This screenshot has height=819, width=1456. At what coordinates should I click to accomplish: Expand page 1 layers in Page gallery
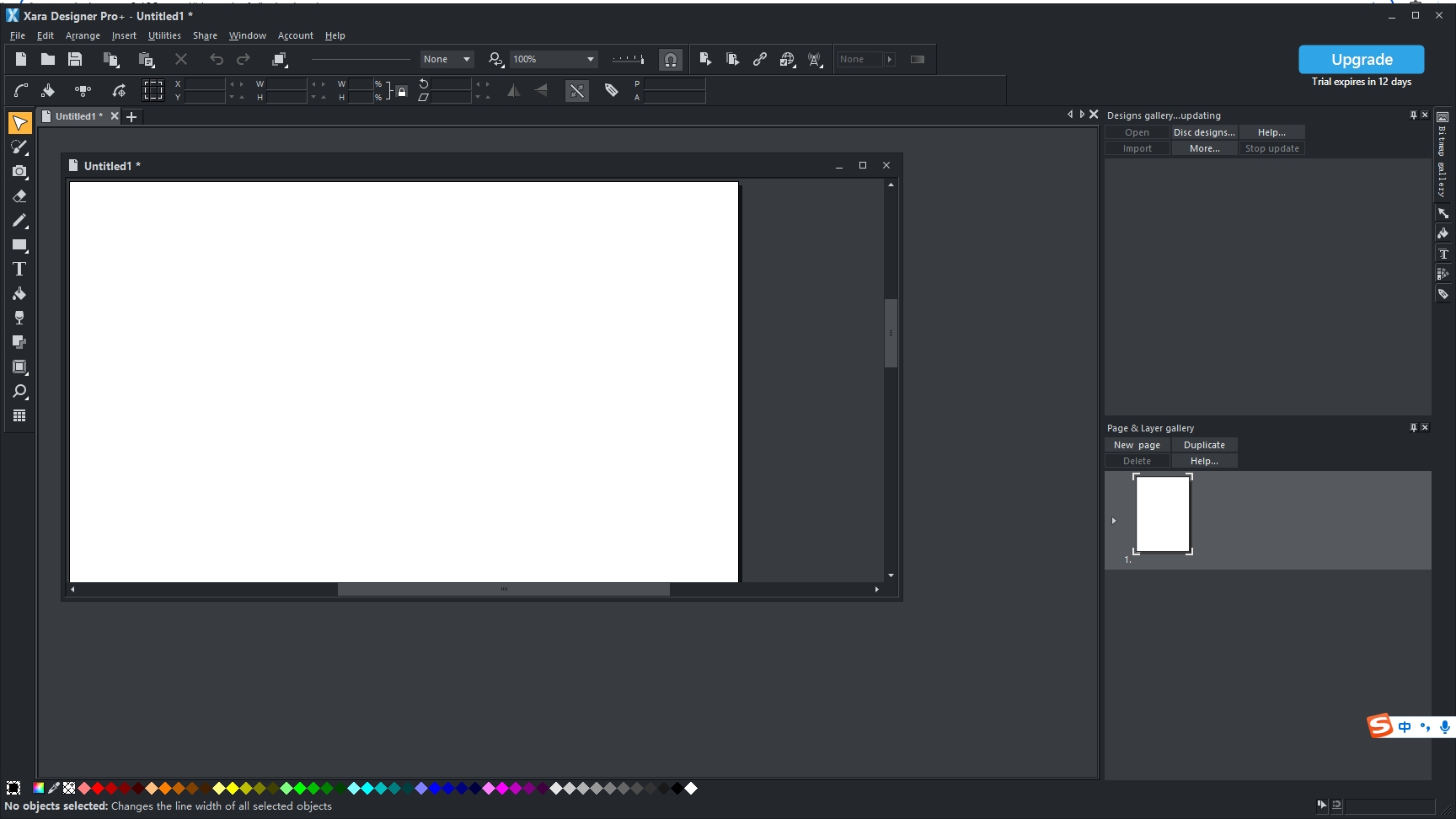1114,521
